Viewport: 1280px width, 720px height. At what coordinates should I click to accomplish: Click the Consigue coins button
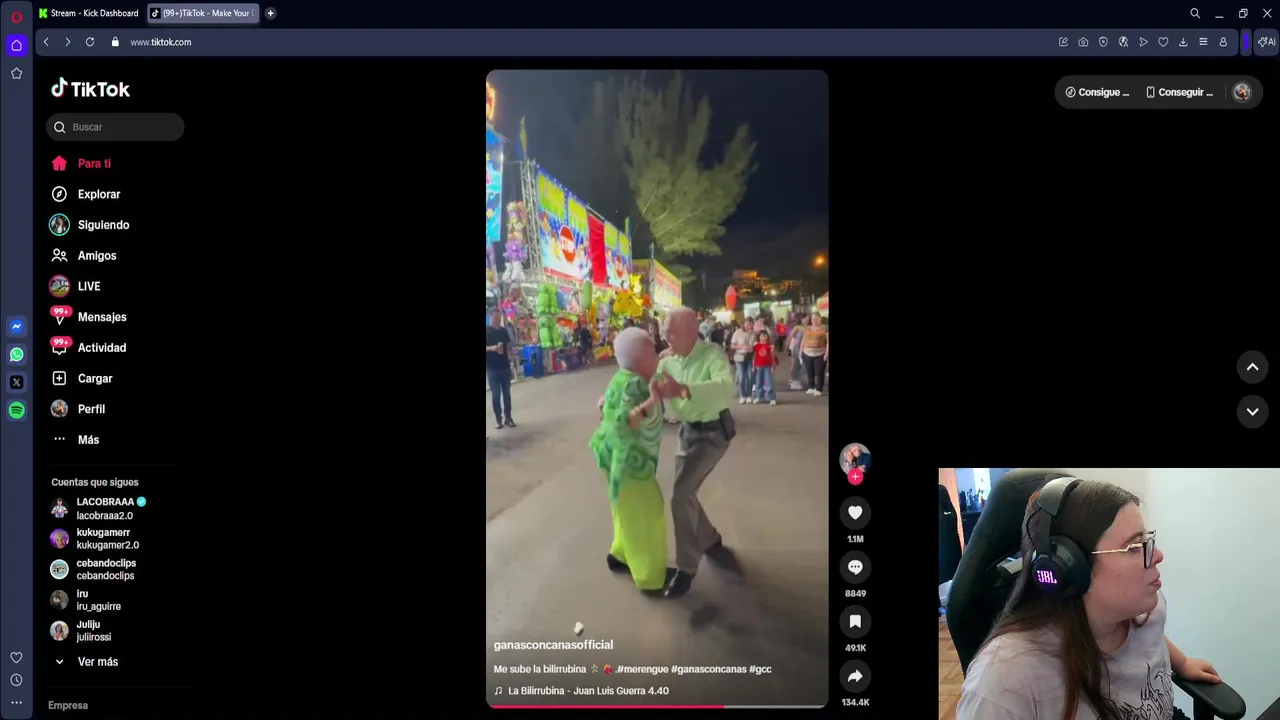pyautogui.click(x=1098, y=92)
